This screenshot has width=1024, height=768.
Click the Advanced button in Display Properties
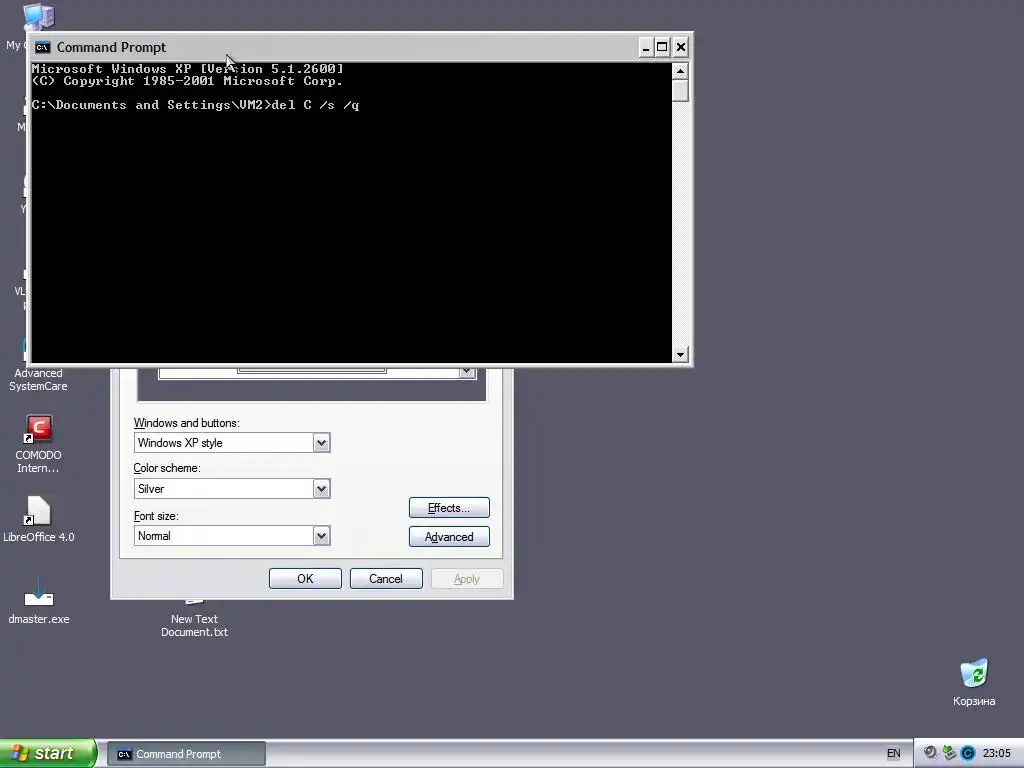(449, 537)
